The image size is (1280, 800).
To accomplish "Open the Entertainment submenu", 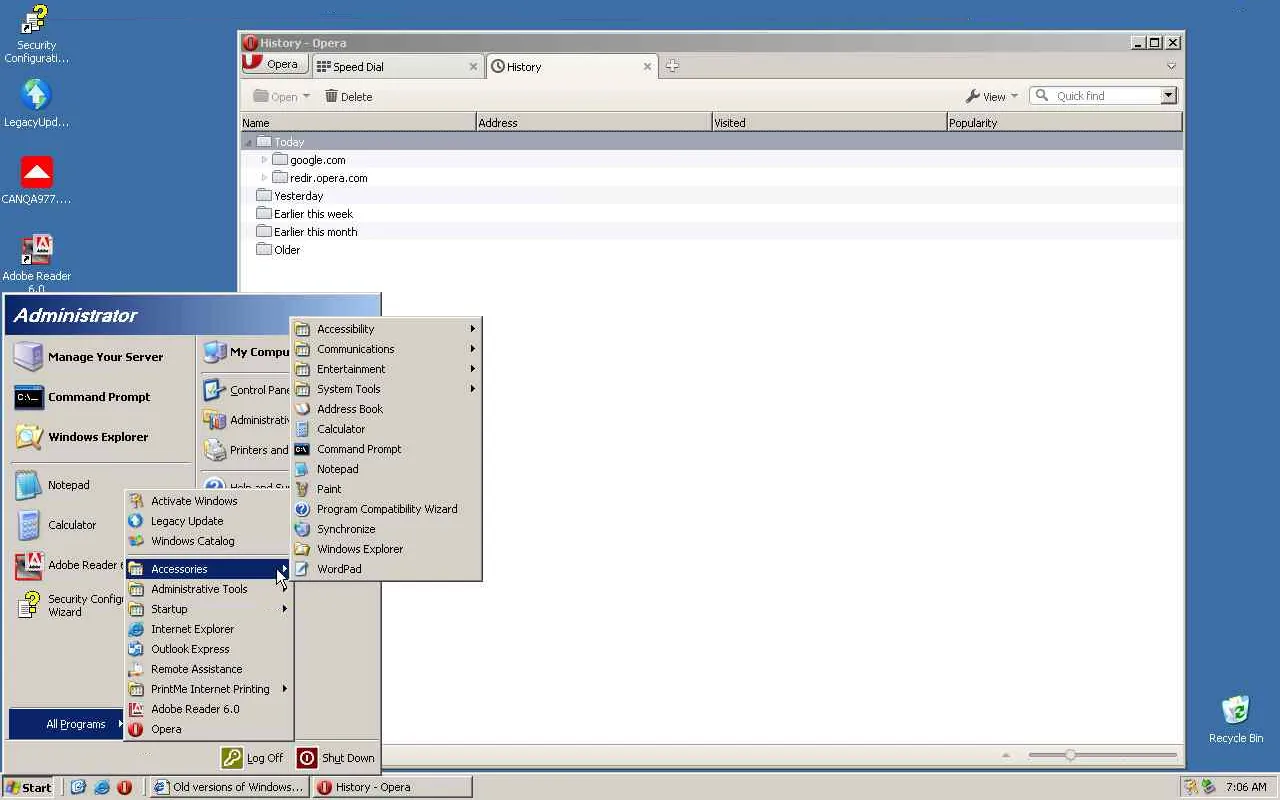I will tap(388, 369).
